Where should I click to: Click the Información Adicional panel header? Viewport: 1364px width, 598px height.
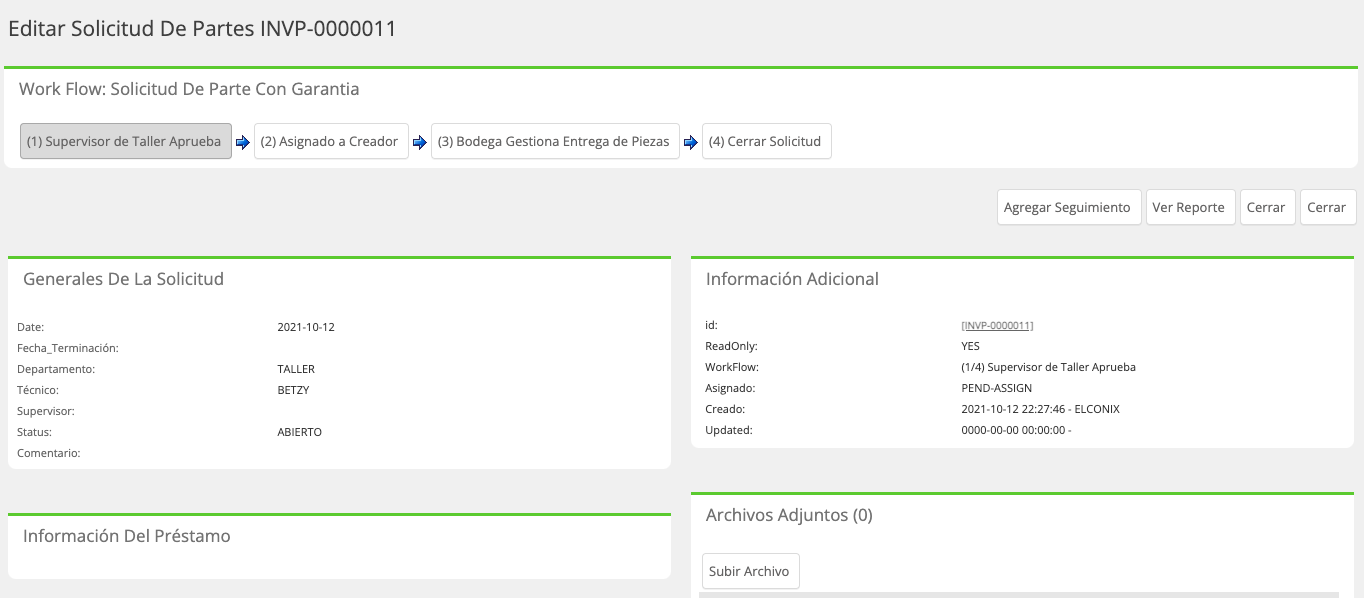tap(792, 279)
